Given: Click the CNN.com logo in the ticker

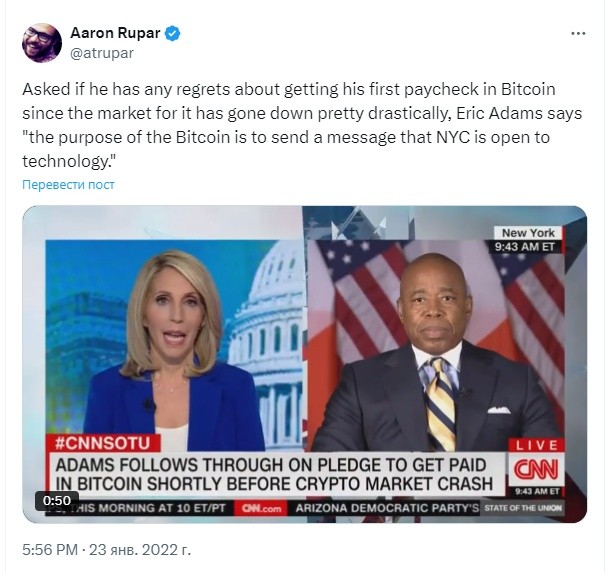Looking at the screenshot, I should pyautogui.click(x=261, y=508).
